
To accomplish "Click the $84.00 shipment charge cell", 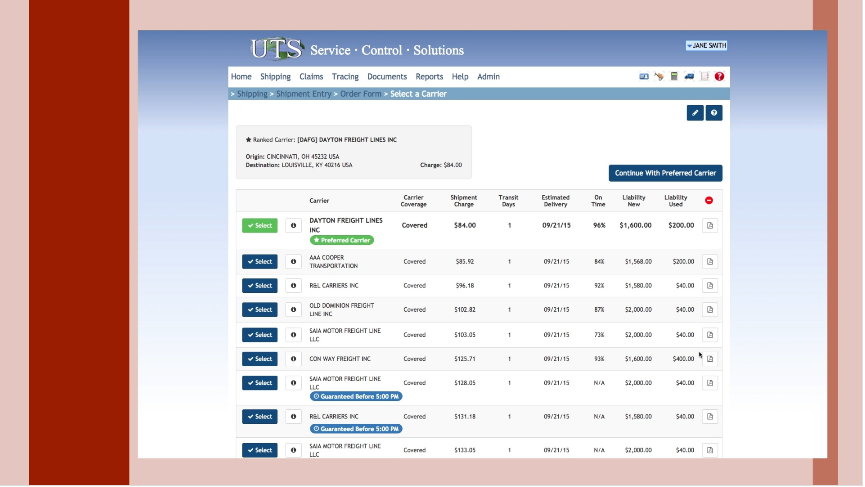I will [465, 226].
